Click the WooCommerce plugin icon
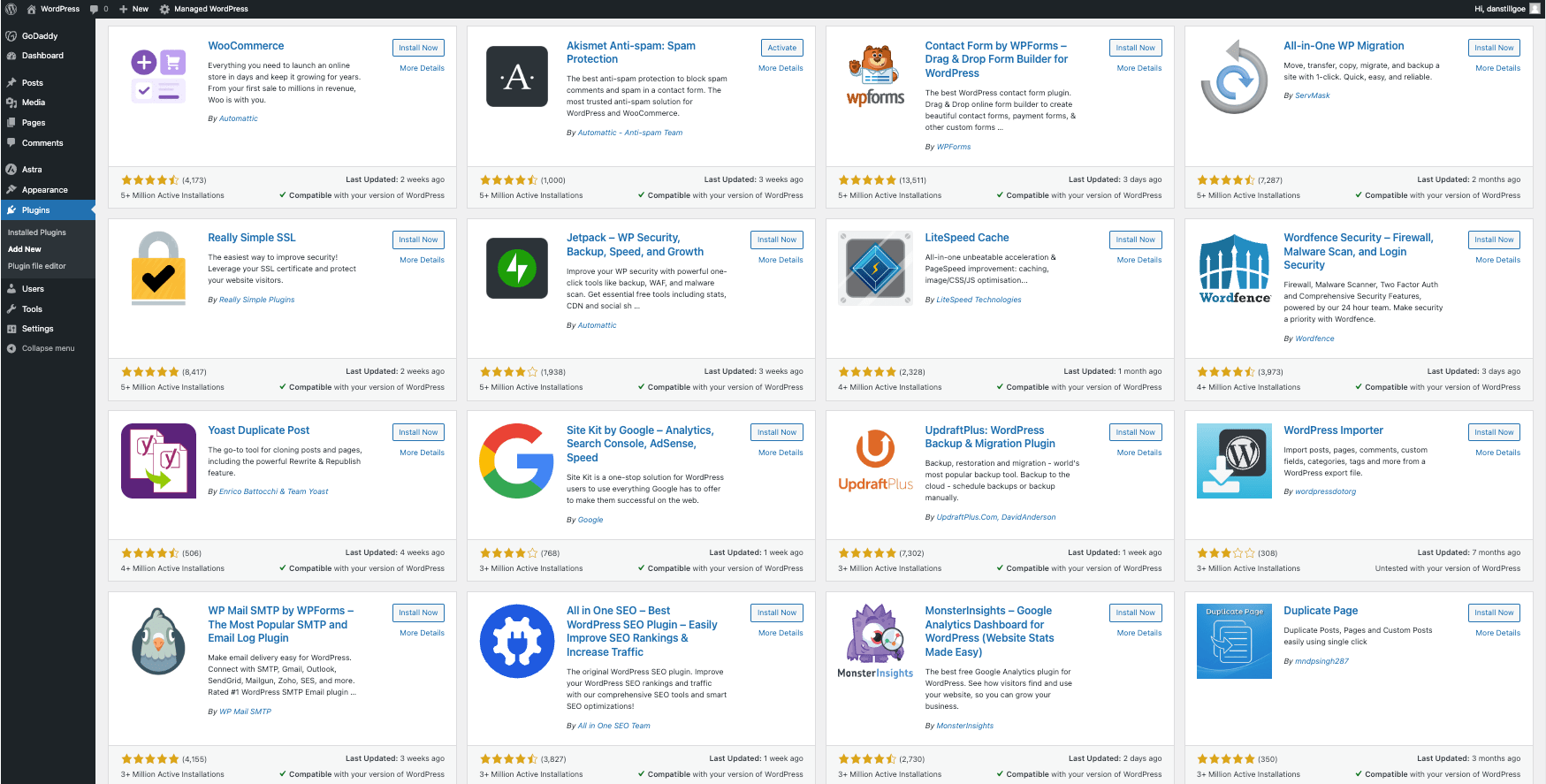The height and width of the screenshot is (784, 1546). pos(158,76)
